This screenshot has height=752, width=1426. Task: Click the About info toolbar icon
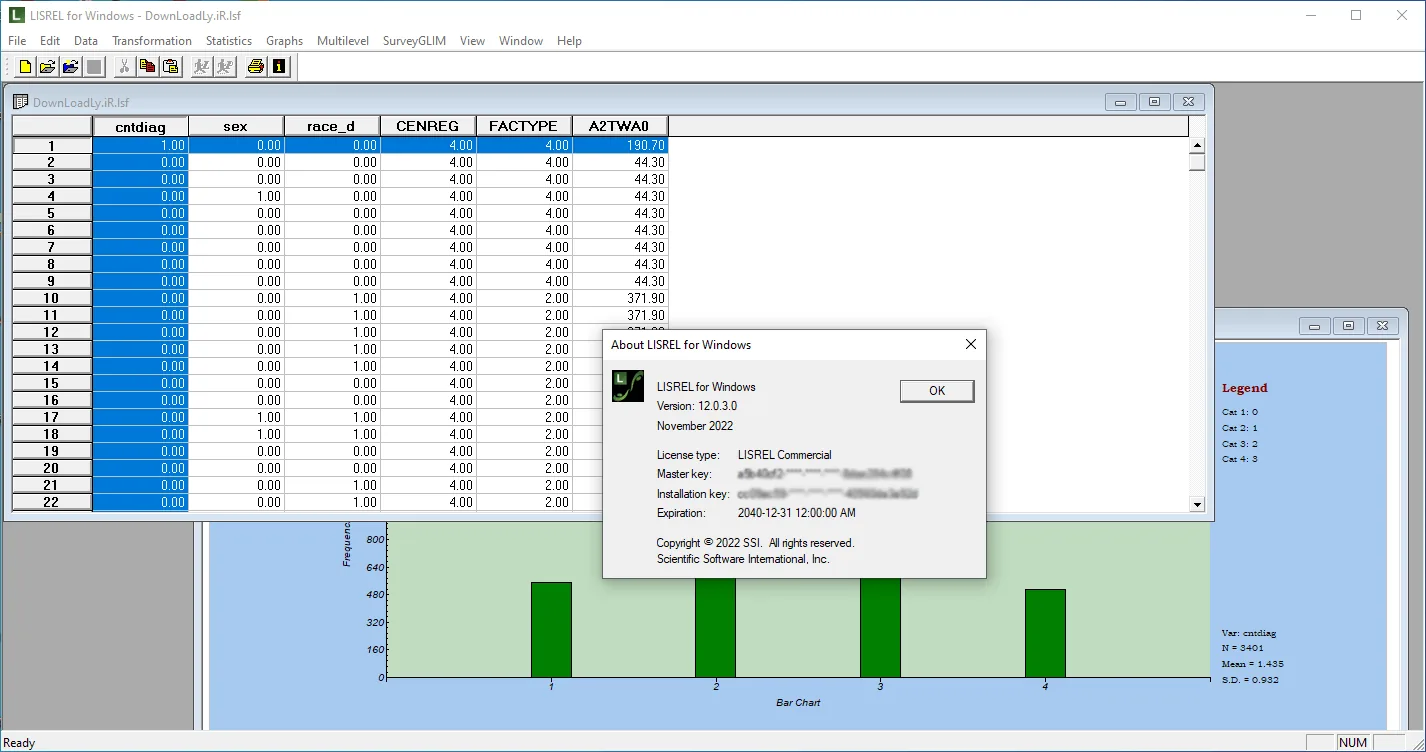click(279, 67)
